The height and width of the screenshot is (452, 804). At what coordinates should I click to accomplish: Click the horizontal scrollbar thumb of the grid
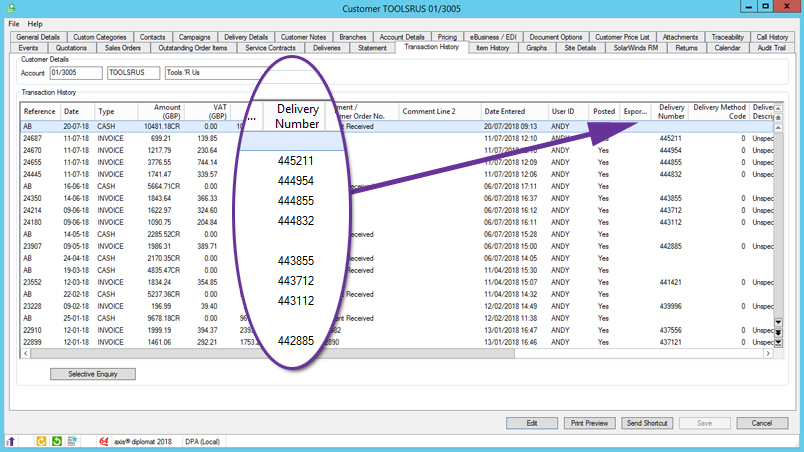(272, 353)
